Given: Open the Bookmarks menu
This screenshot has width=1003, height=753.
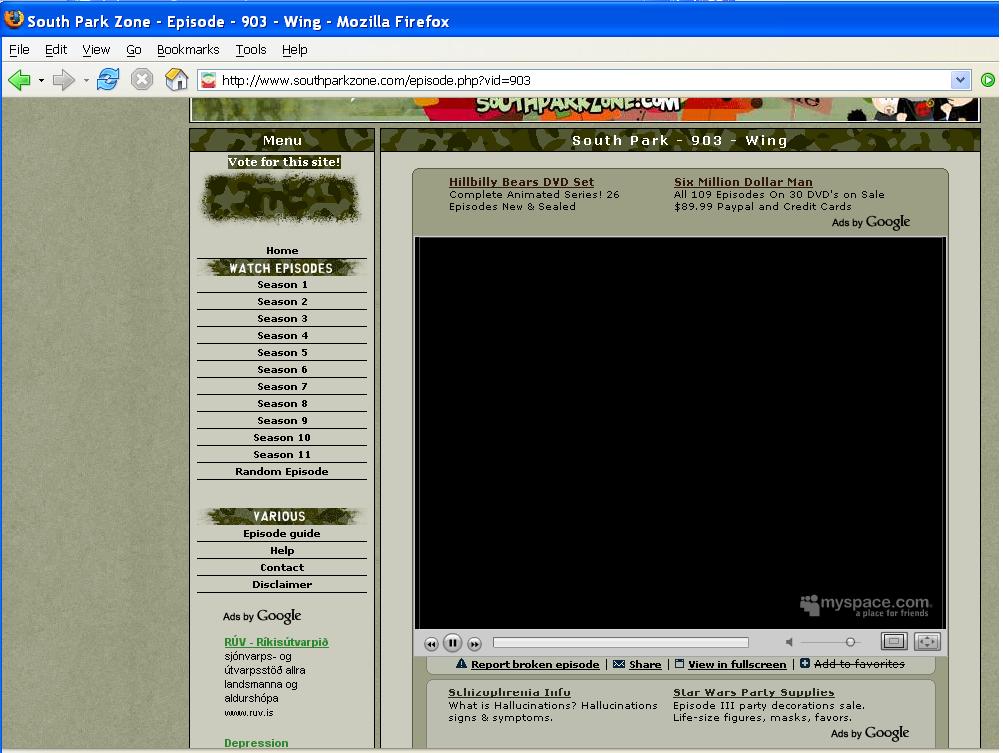Looking at the screenshot, I should [x=187, y=49].
